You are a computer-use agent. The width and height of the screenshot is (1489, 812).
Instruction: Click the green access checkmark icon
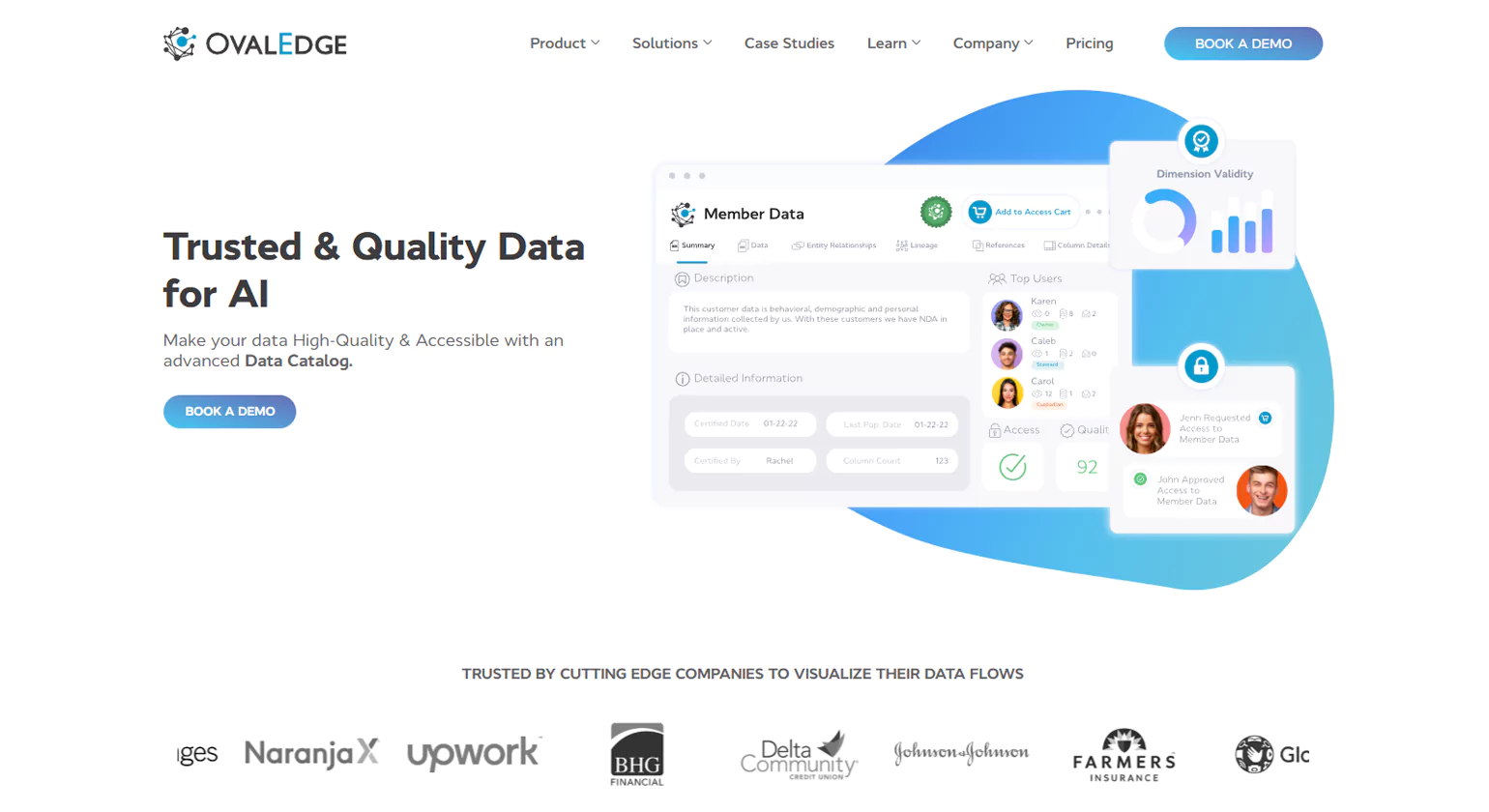click(x=1012, y=467)
